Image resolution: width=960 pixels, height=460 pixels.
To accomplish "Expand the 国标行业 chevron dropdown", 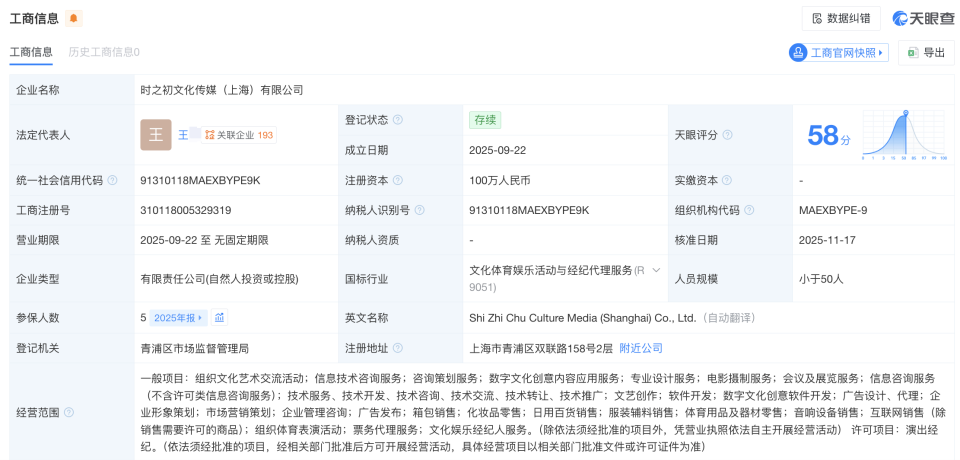I will coord(656,270).
